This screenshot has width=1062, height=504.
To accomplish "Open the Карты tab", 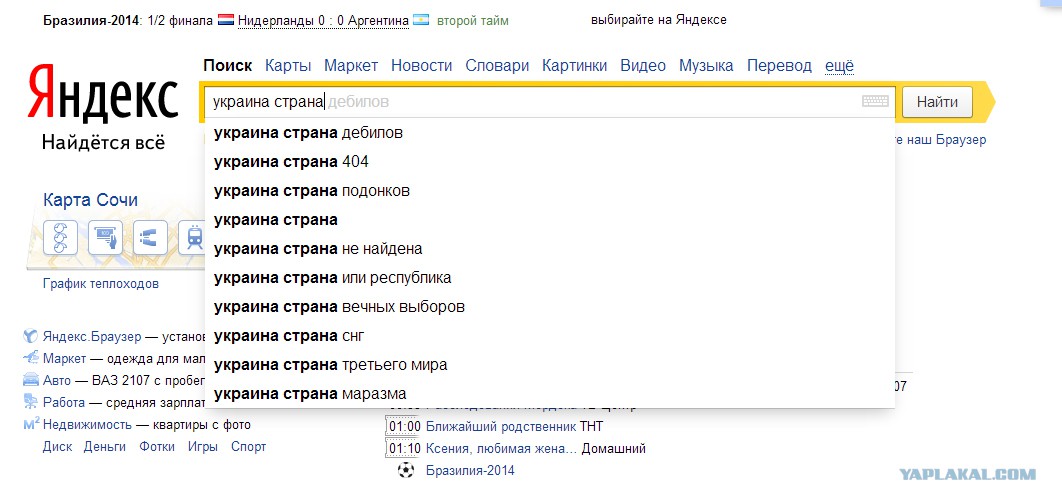I will coord(289,66).
